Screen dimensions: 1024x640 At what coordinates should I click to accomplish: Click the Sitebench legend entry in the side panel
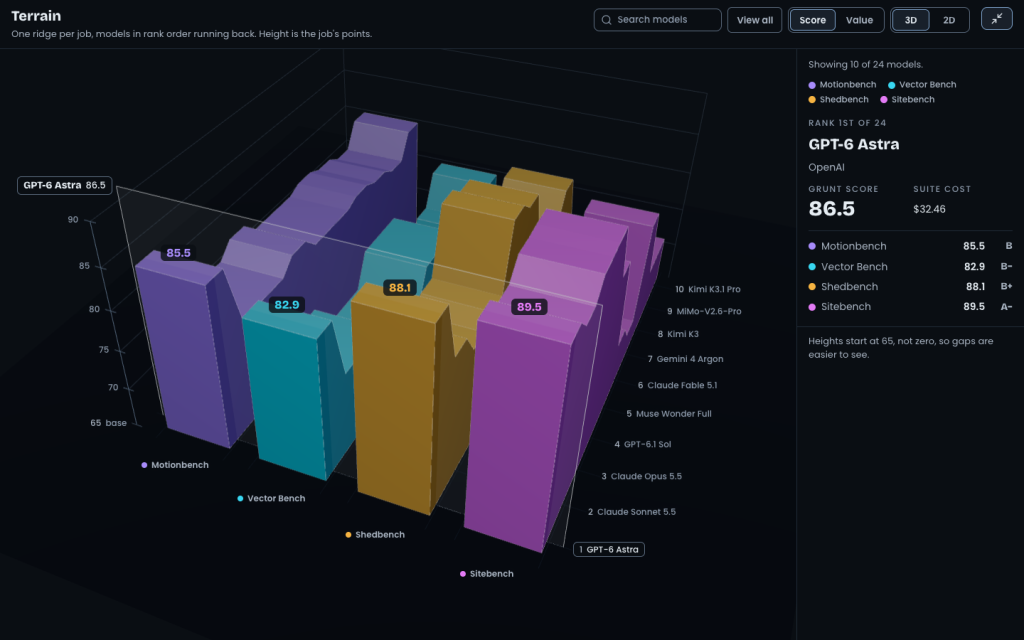coord(908,100)
